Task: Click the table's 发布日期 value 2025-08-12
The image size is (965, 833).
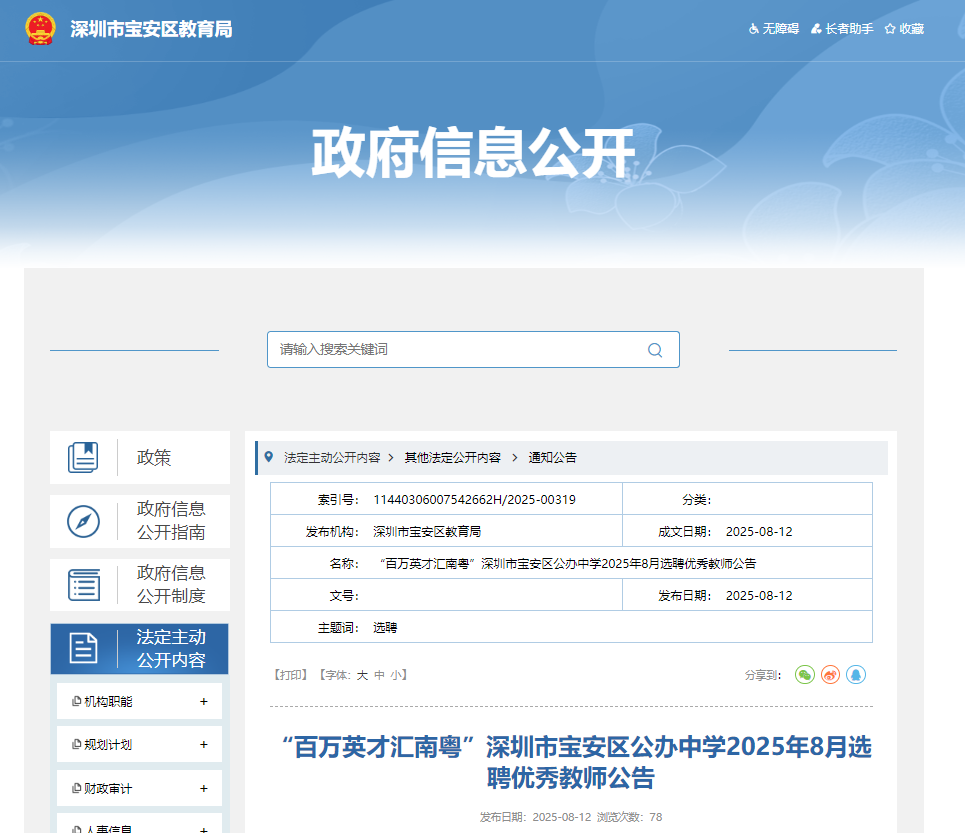Action: [759, 596]
